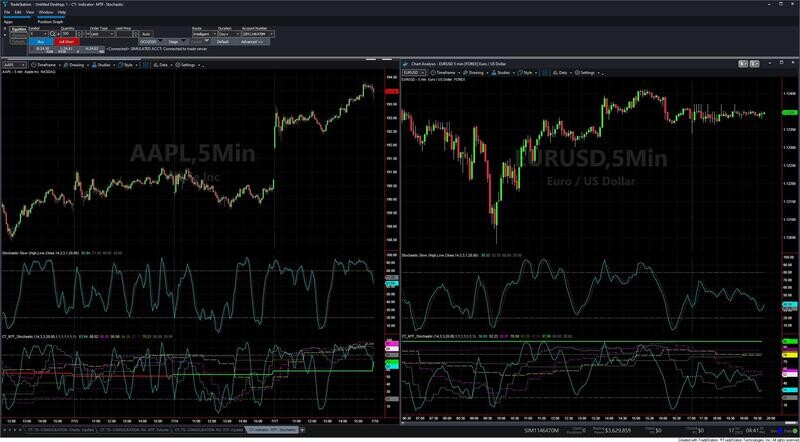Click the blue Buy button

click(41, 41)
